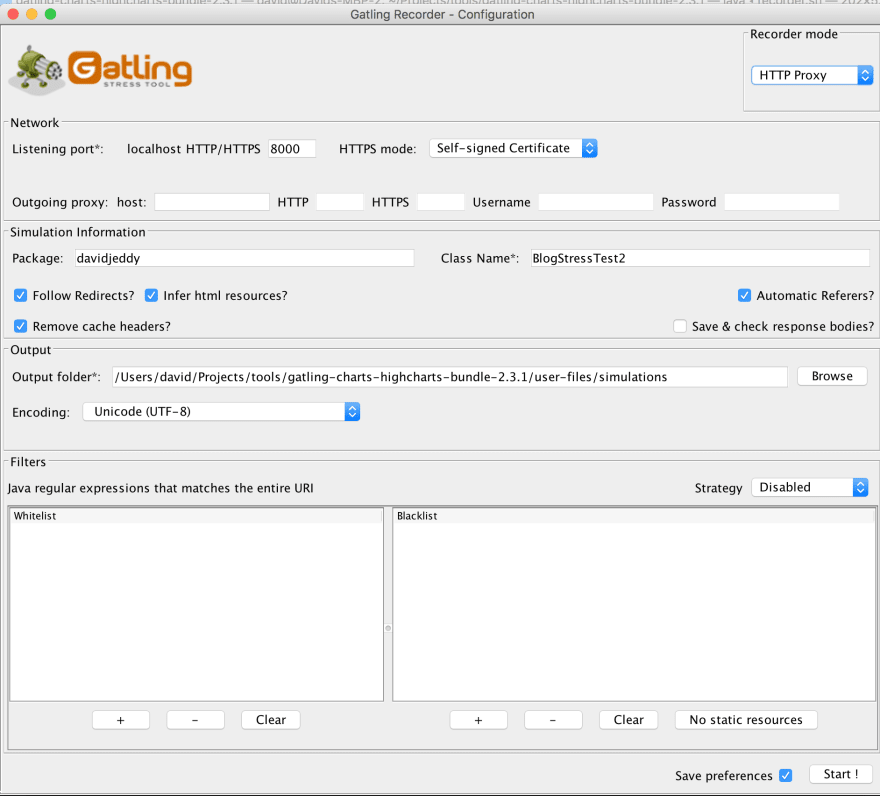Open the Recorder mode HTTP Proxy dropdown
Viewport: 880px width, 796px height.
tap(812, 75)
